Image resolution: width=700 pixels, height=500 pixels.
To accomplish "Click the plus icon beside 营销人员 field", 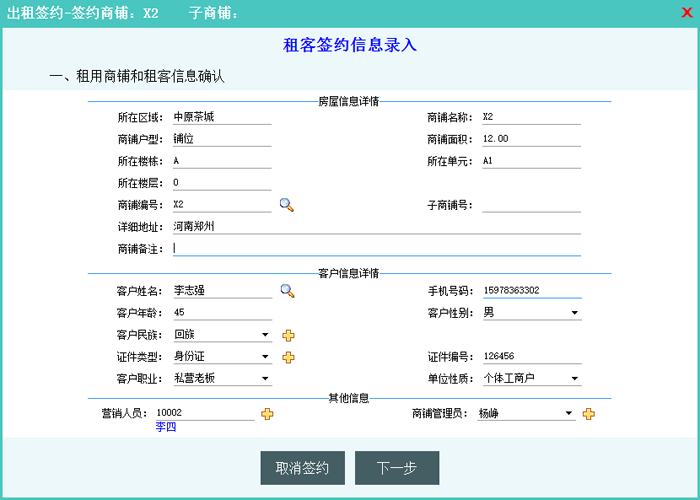I will (267, 413).
